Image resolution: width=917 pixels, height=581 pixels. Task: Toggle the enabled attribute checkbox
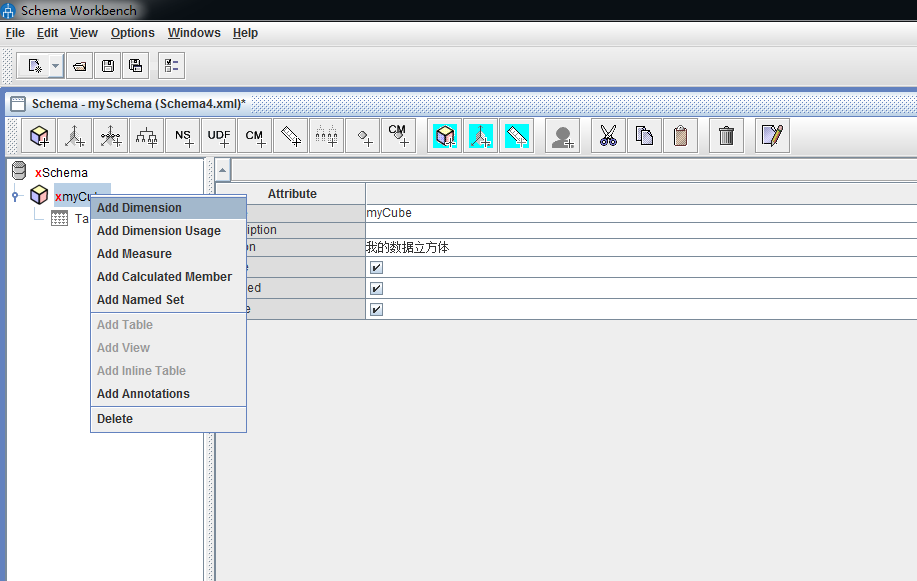point(377,288)
